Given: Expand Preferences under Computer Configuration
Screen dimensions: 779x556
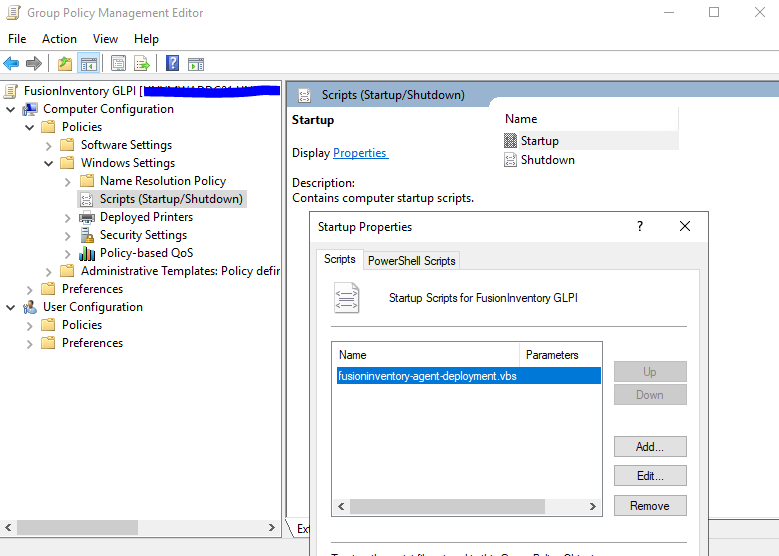Looking at the screenshot, I should click(x=29, y=290).
